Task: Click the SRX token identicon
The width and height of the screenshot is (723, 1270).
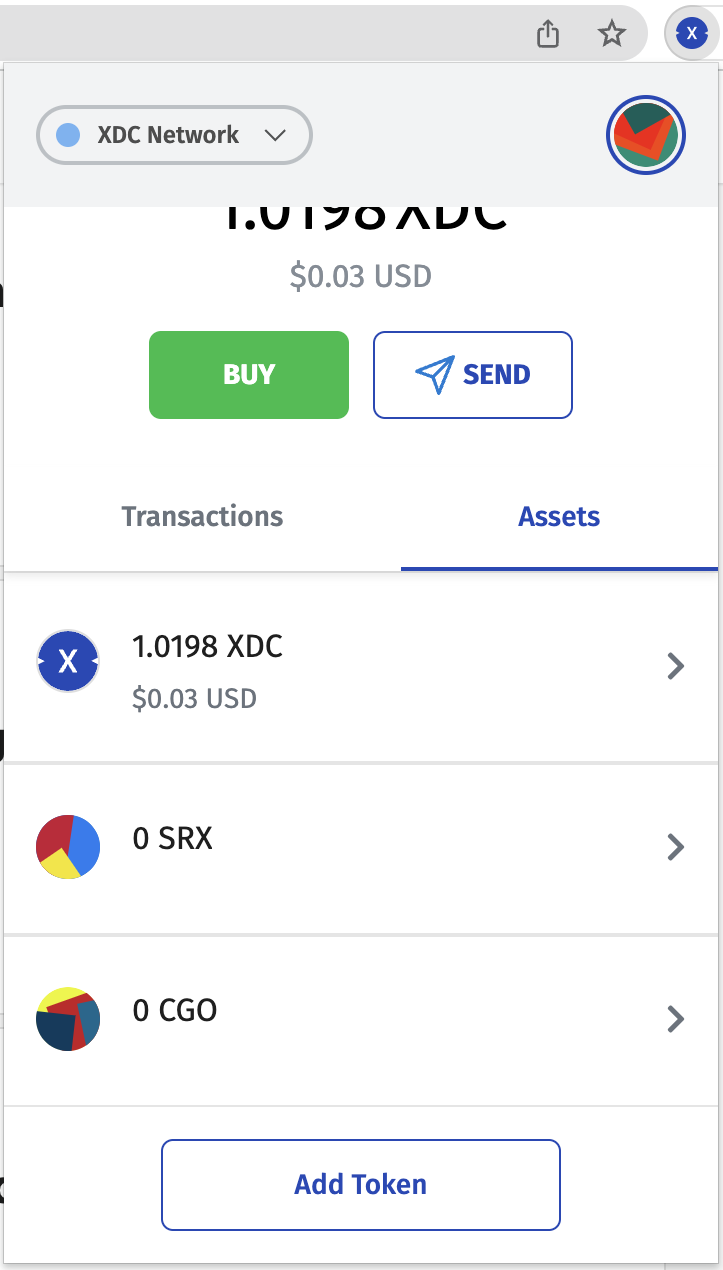Action: pyautogui.click(x=67, y=847)
